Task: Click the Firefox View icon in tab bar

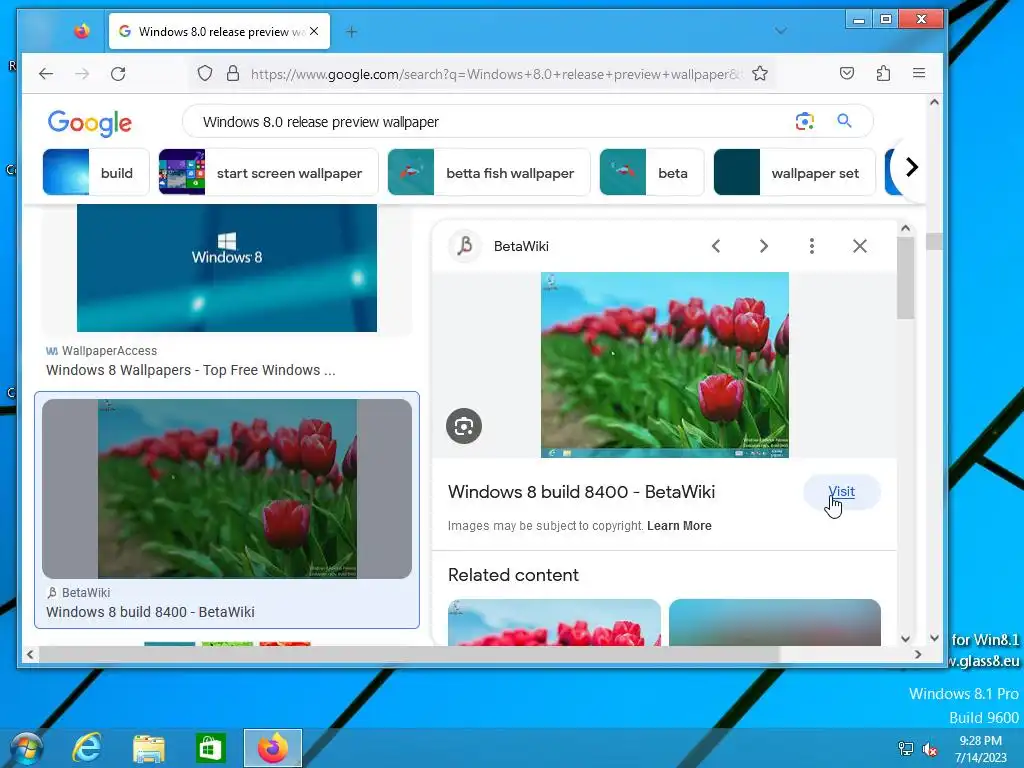Action: (x=82, y=31)
